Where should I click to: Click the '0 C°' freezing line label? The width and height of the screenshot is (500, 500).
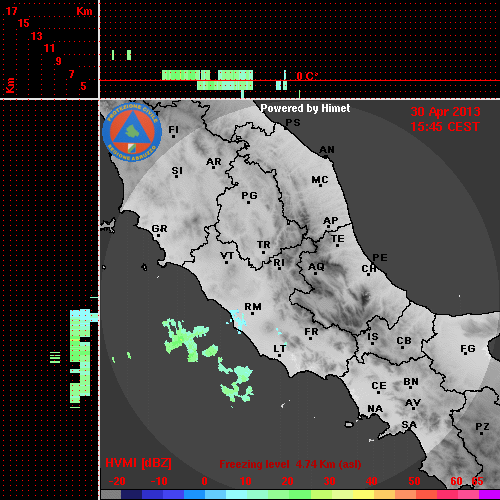307,76
